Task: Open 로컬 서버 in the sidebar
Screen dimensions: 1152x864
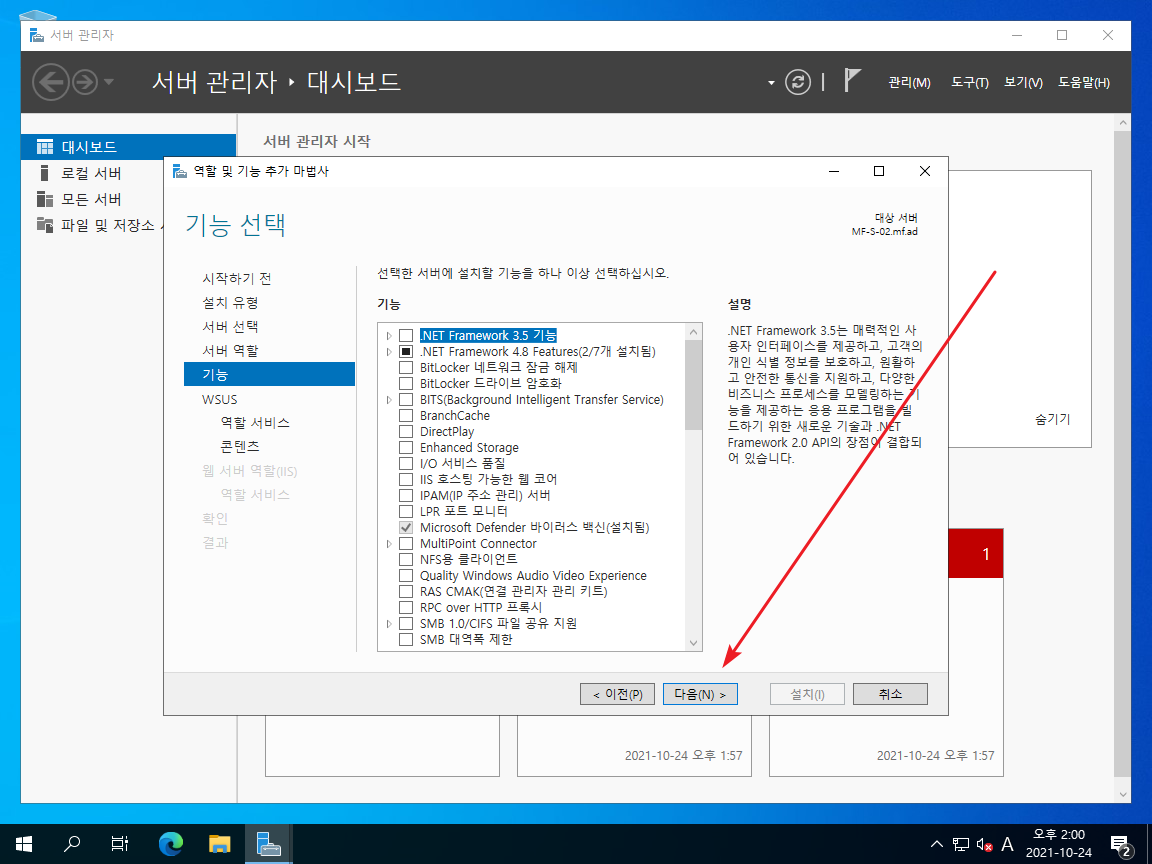Action: click(92, 173)
